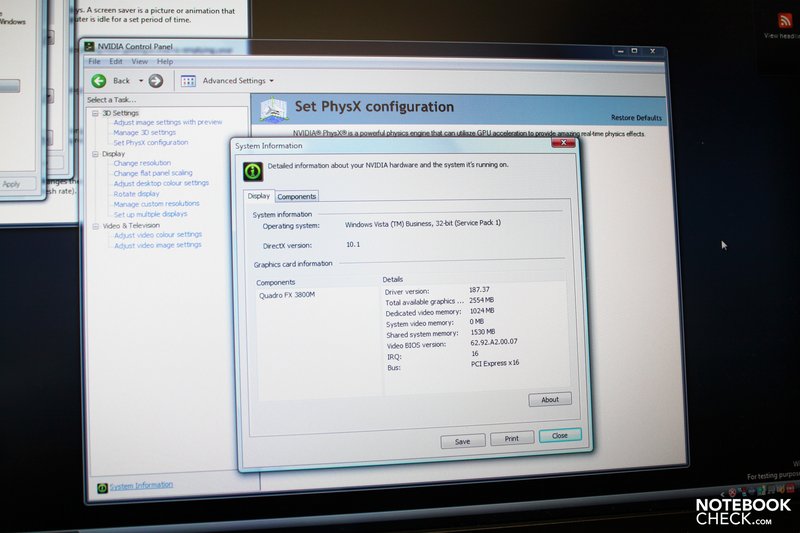The image size is (800, 533).
Task: Open the Advanced Settings dropdown
Action: click(271, 81)
